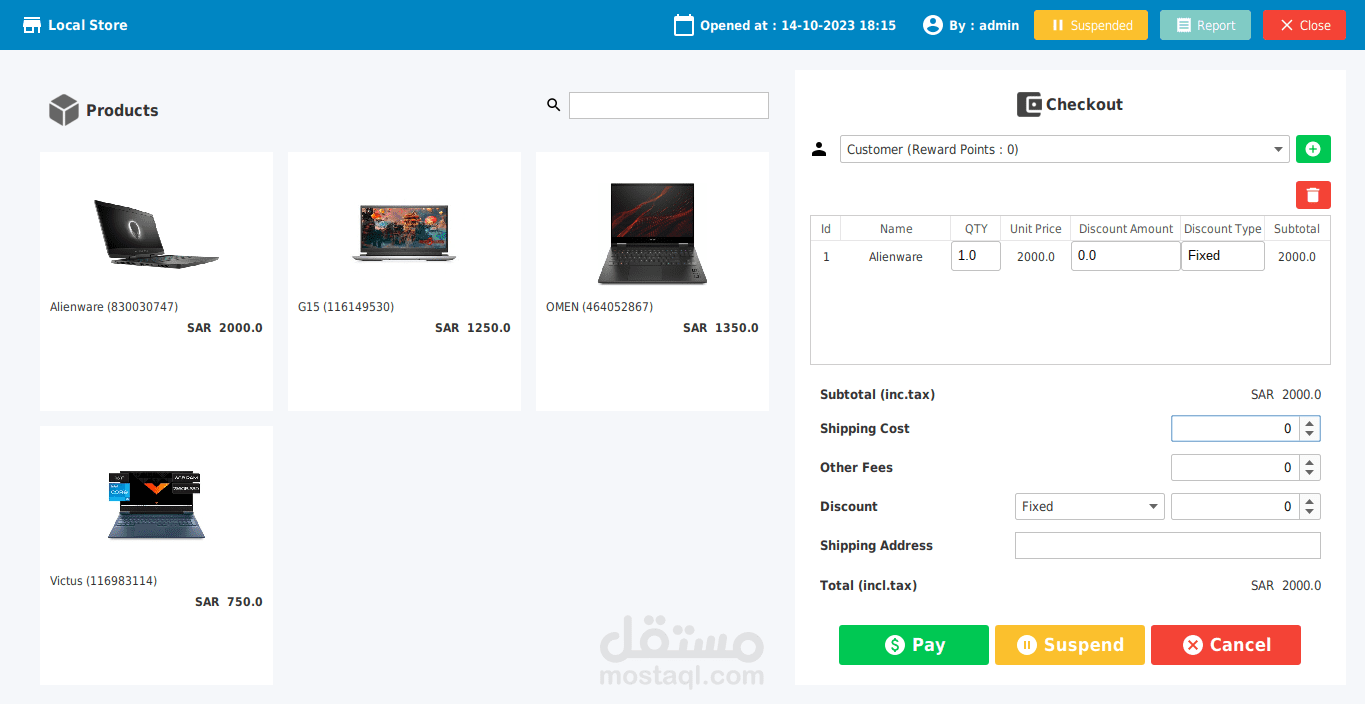Click the Subtotal column header

coord(1297,229)
